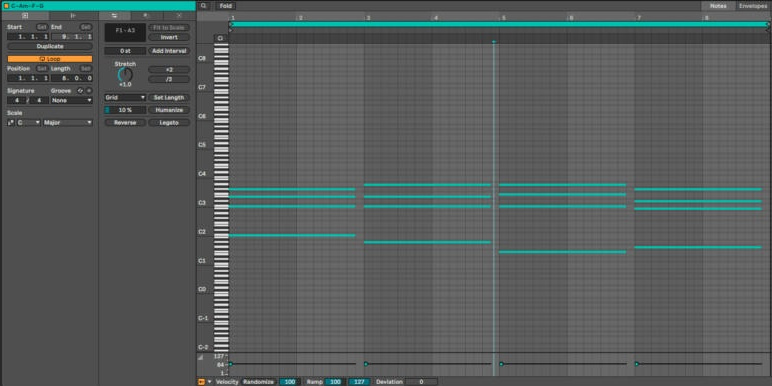Select the lowest note in bar 1
772x386 pixels.
[292, 235]
